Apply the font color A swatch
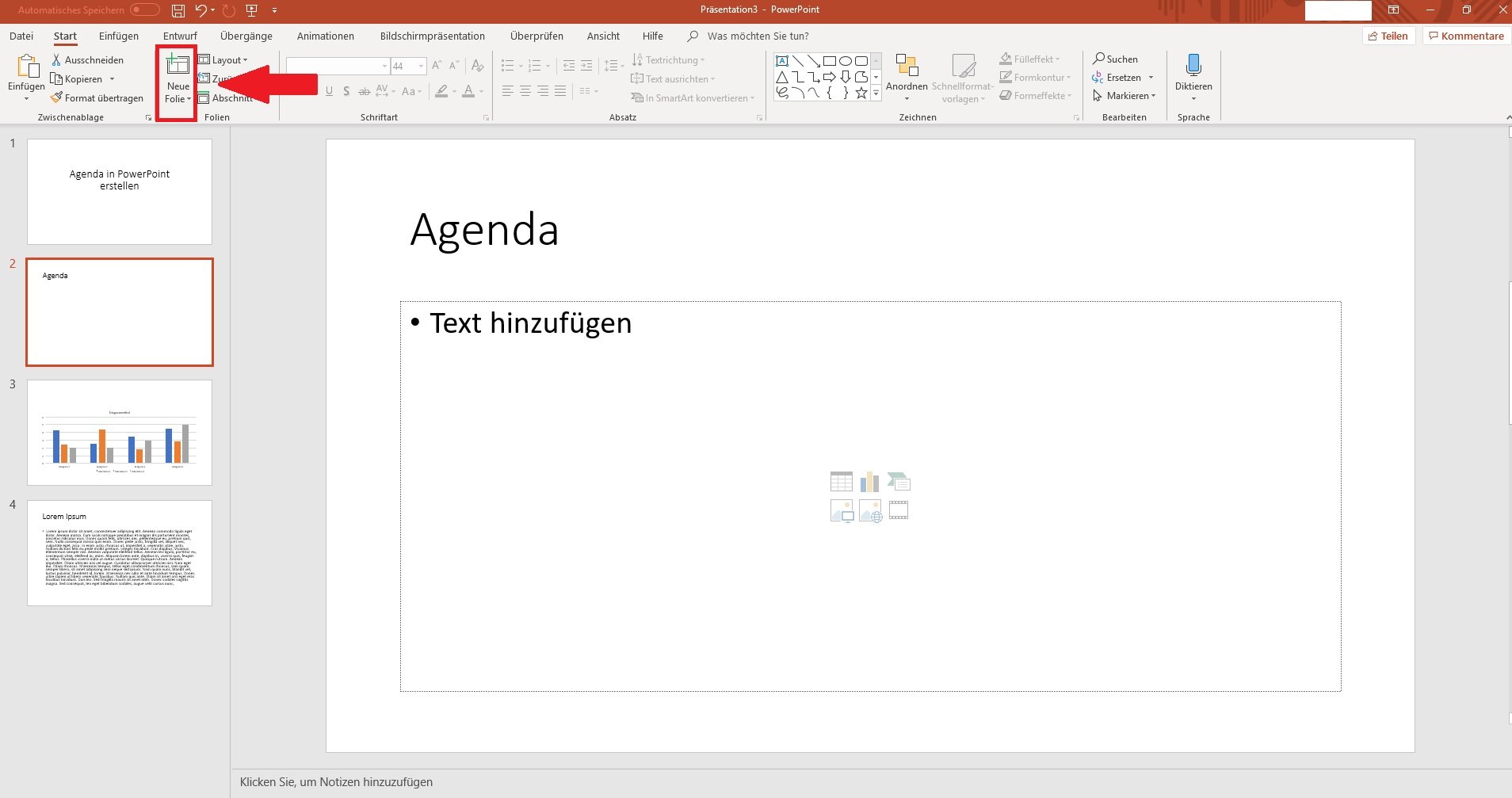 tap(468, 91)
